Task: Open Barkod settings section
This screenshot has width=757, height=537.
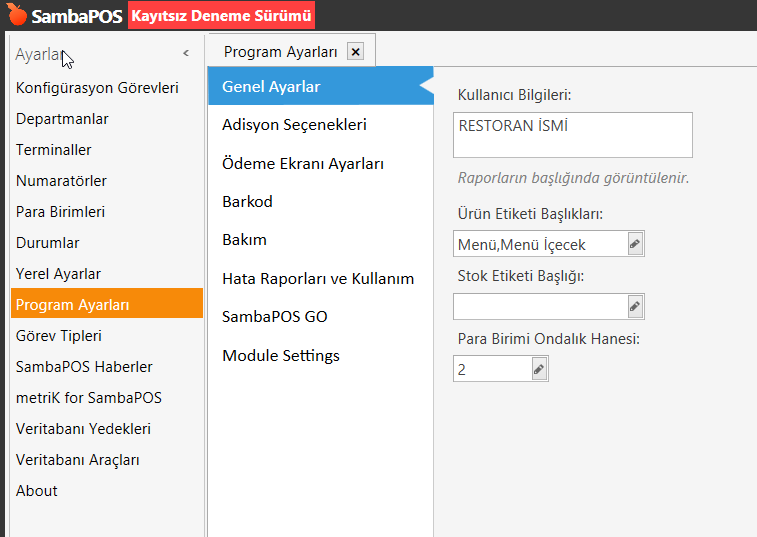Action: (247, 201)
